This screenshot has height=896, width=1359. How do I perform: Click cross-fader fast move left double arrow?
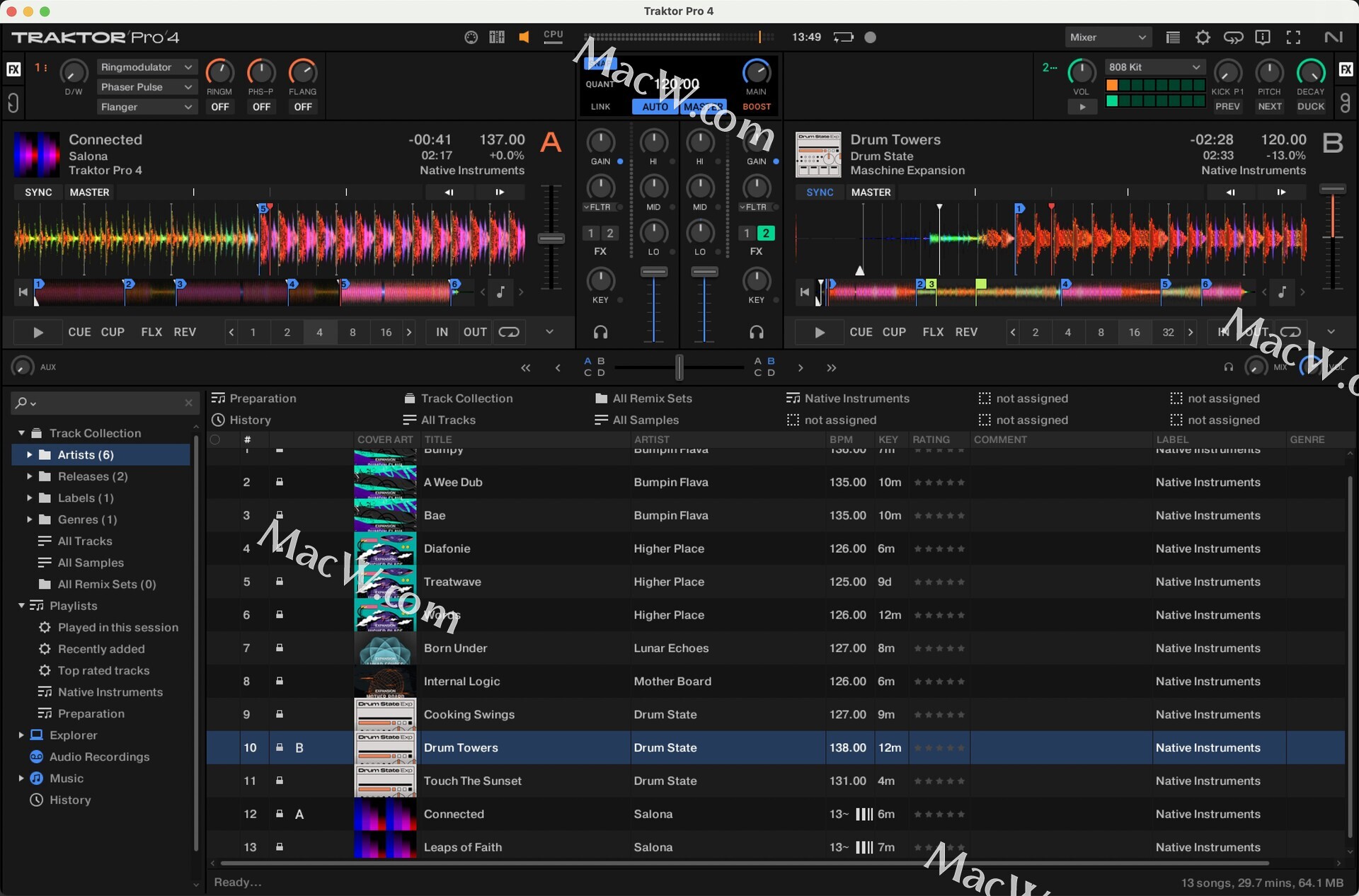click(x=526, y=368)
